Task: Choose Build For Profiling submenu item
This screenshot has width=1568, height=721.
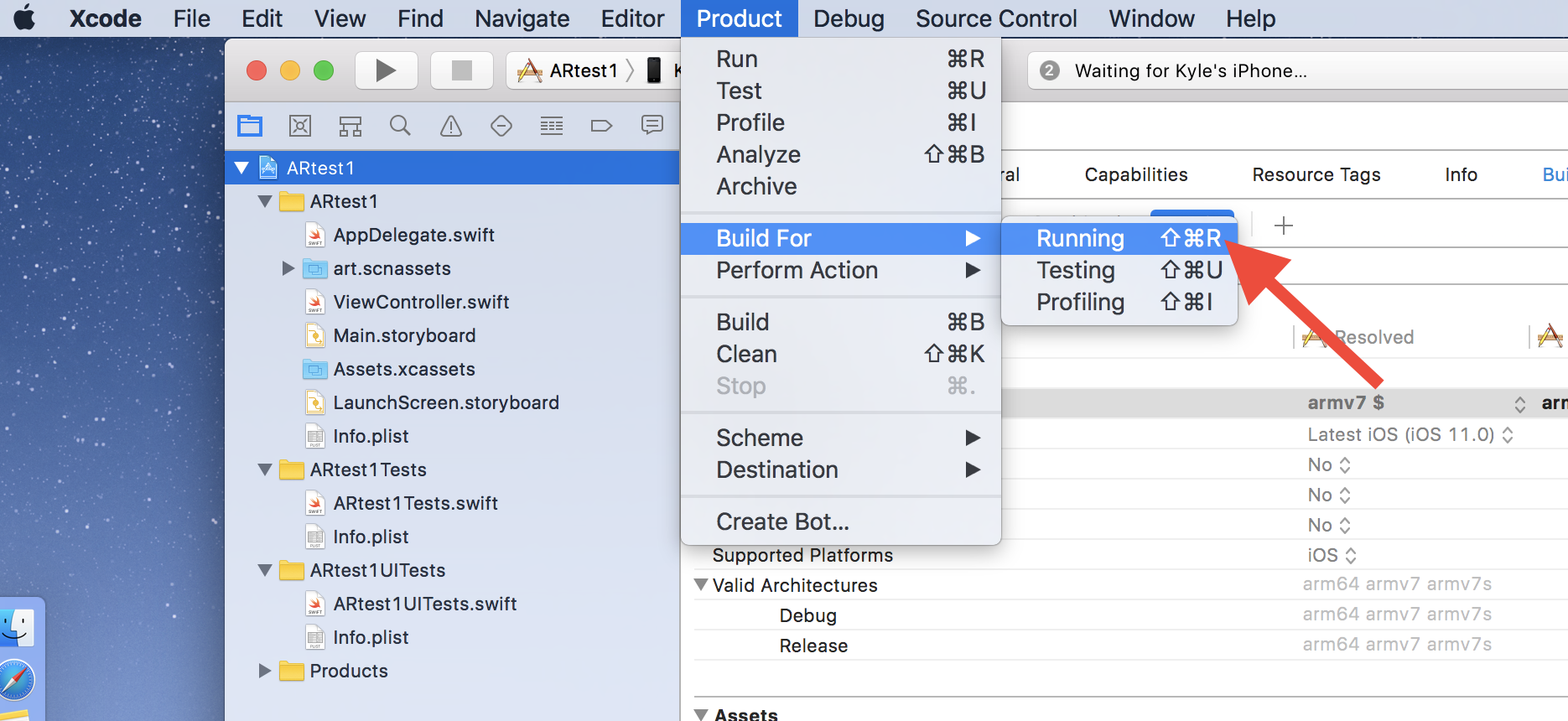Action: point(1119,302)
